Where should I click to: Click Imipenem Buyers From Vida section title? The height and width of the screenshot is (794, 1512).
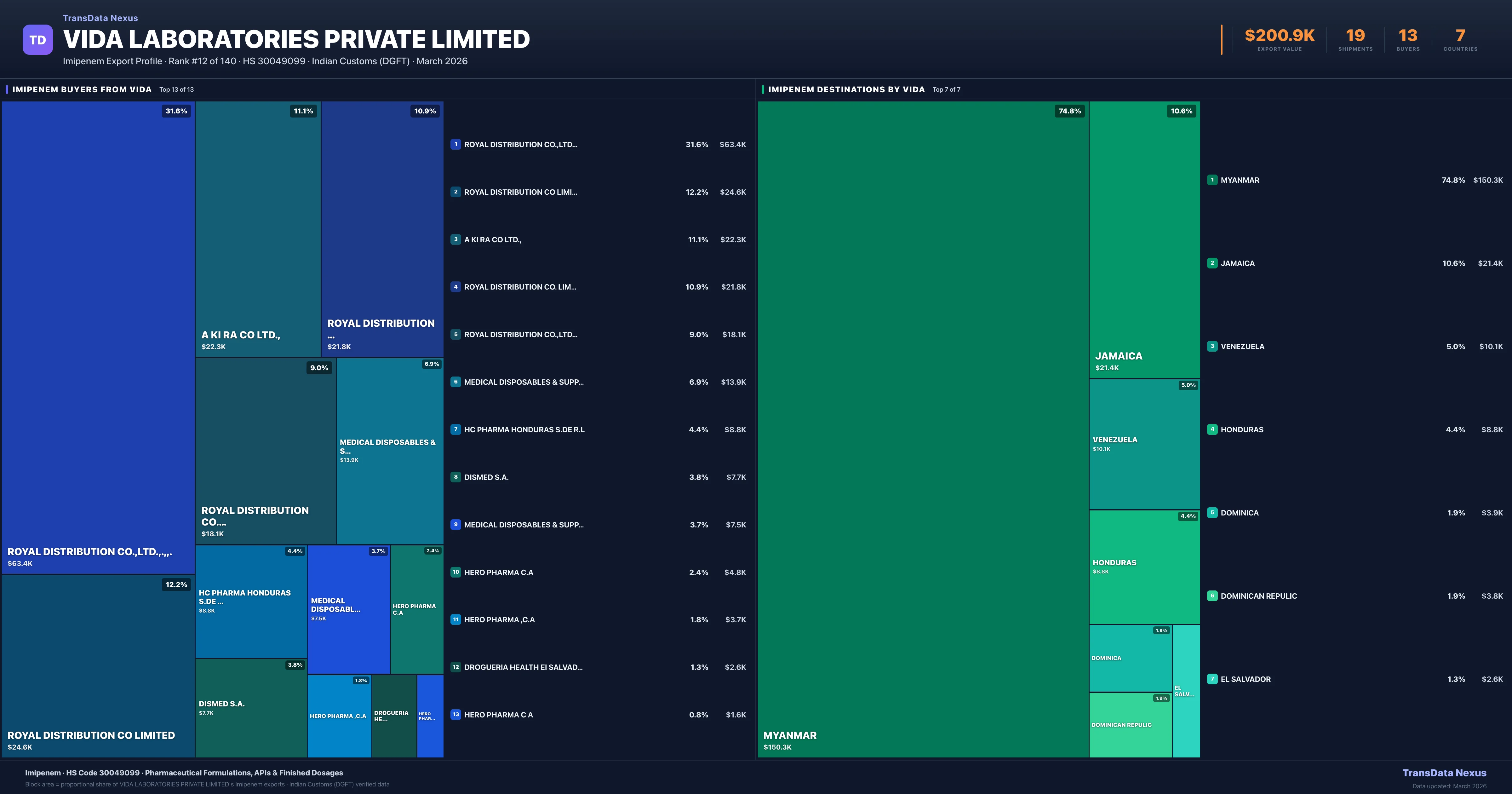coord(82,89)
